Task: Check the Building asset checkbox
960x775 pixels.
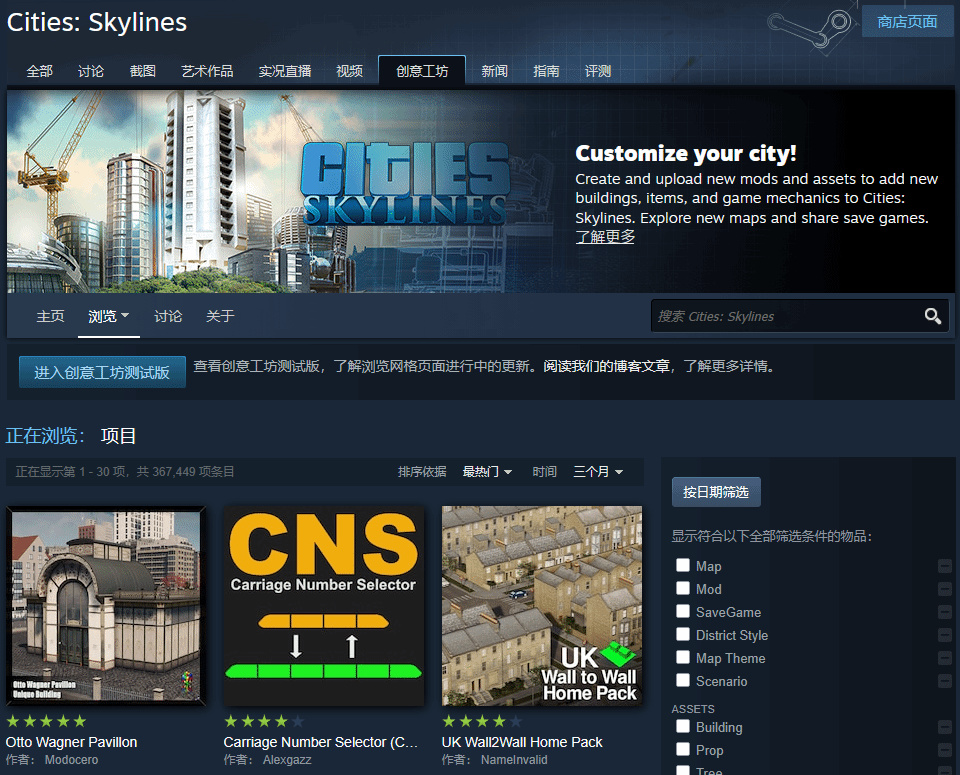Action: tap(683, 726)
